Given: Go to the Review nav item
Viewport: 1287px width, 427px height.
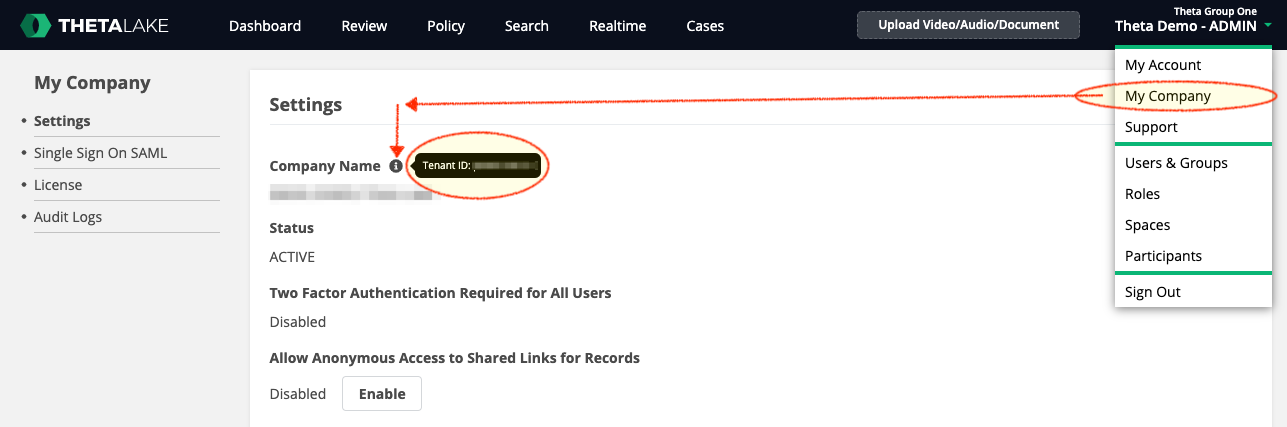Looking at the screenshot, I should [364, 26].
